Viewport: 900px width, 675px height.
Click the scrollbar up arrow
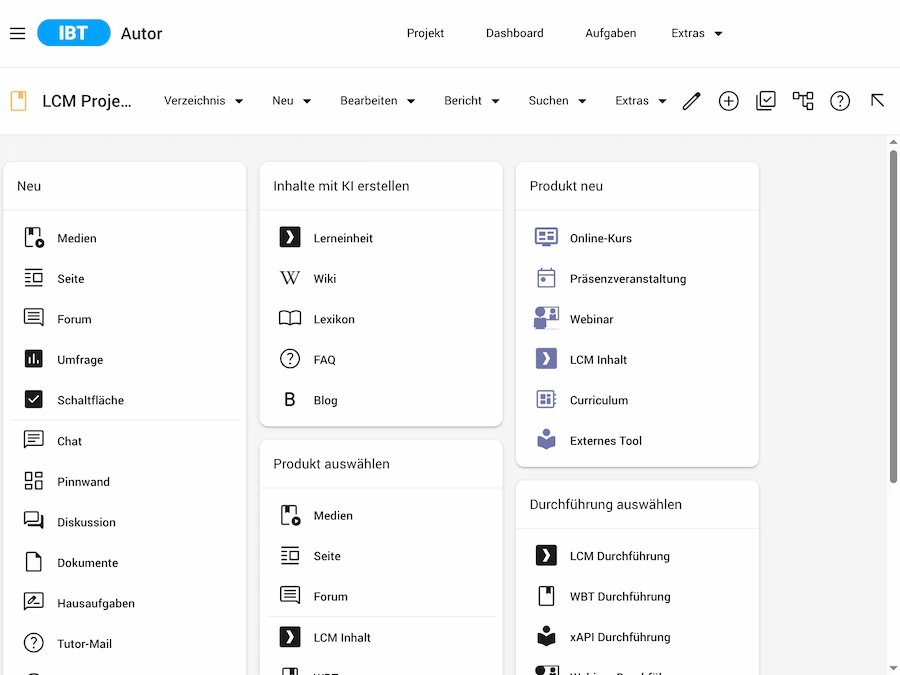[893, 142]
